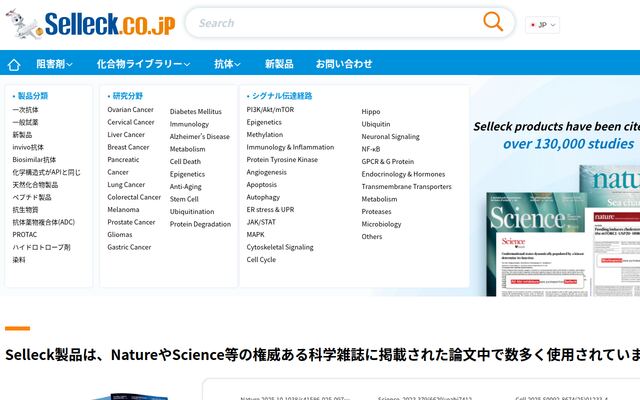Select Liver Cancer research area
Image resolution: width=640 pixels, height=400 pixels.
(126, 135)
